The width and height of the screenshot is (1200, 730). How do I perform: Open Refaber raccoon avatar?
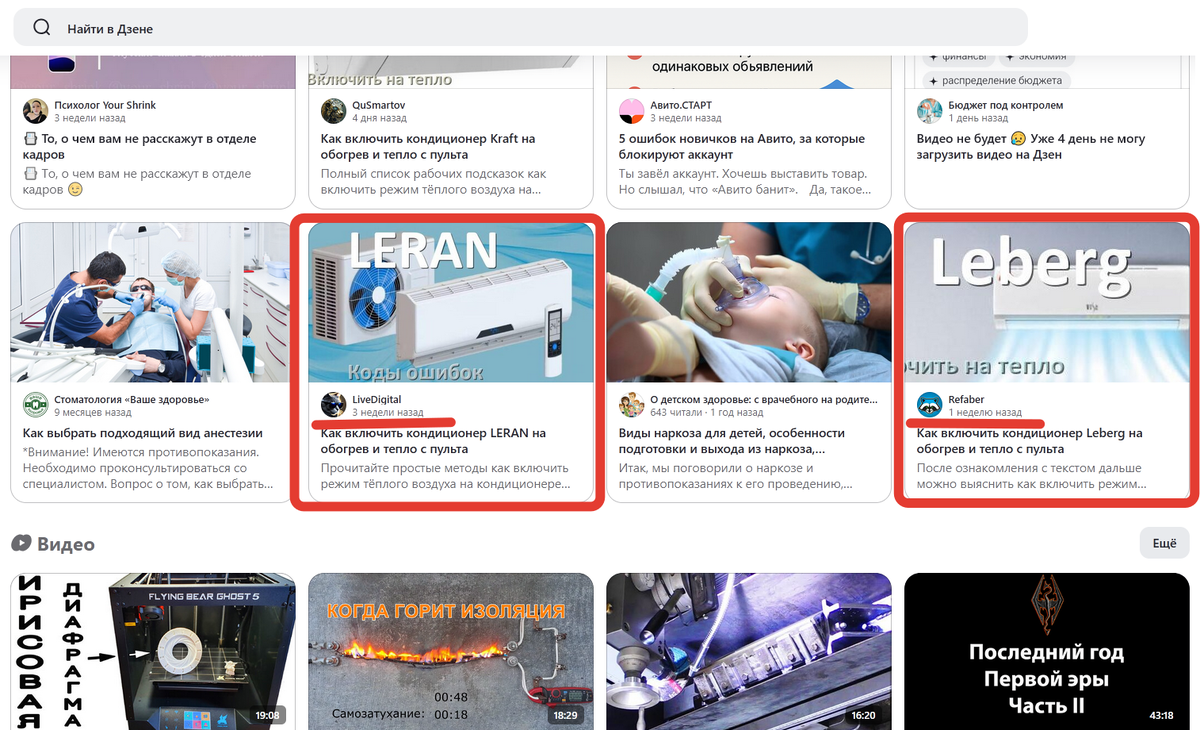(930, 405)
